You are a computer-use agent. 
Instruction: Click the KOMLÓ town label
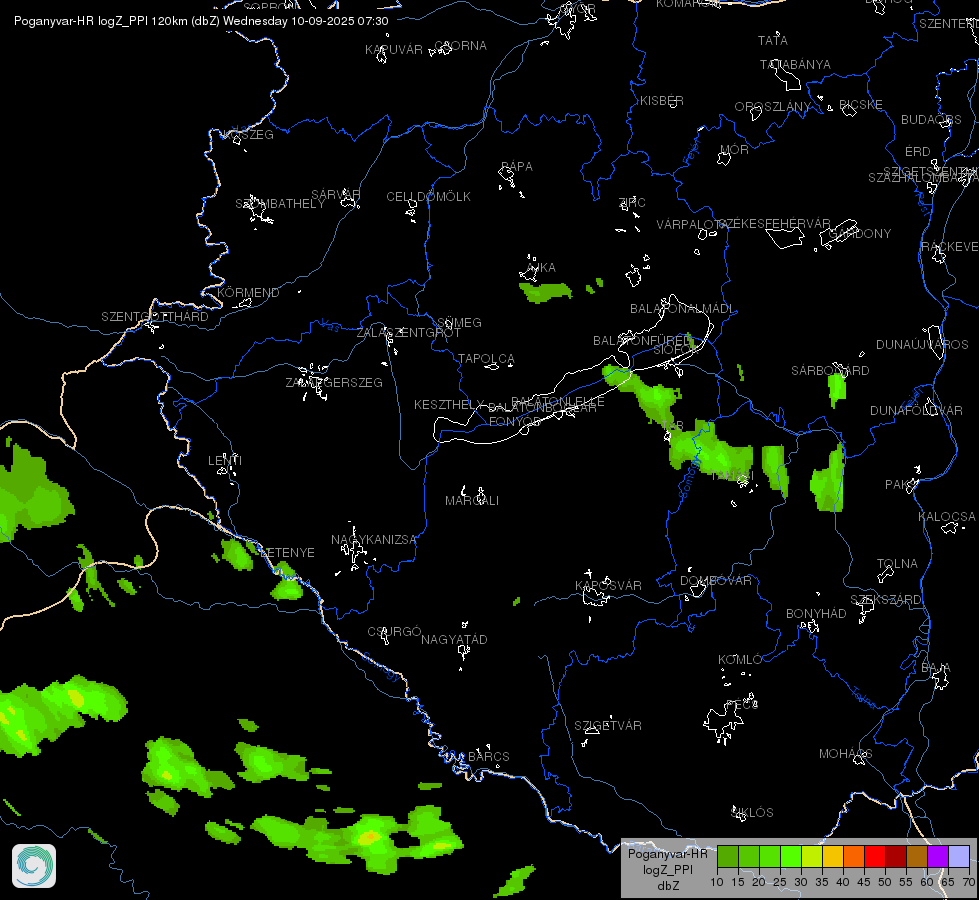[740, 660]
